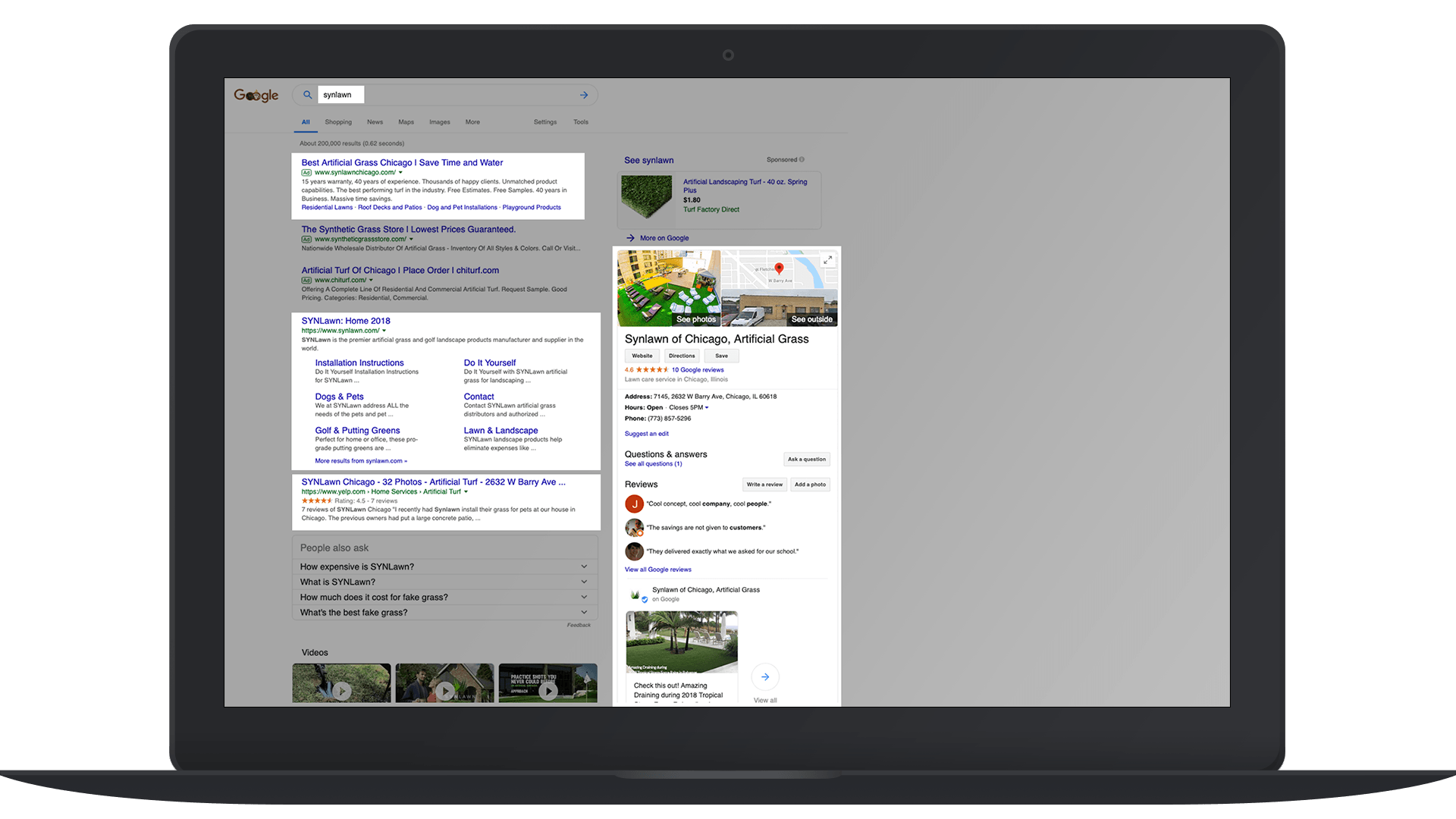The height and width of the screenshot is (819, 1456).
Task: Click the Directions button
Action: tap(682, 356)
